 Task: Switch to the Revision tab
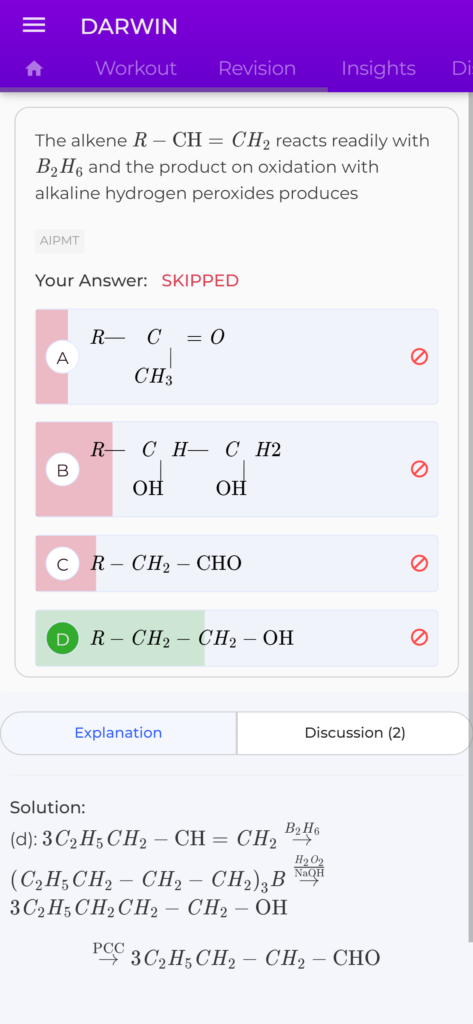(257, 69)
